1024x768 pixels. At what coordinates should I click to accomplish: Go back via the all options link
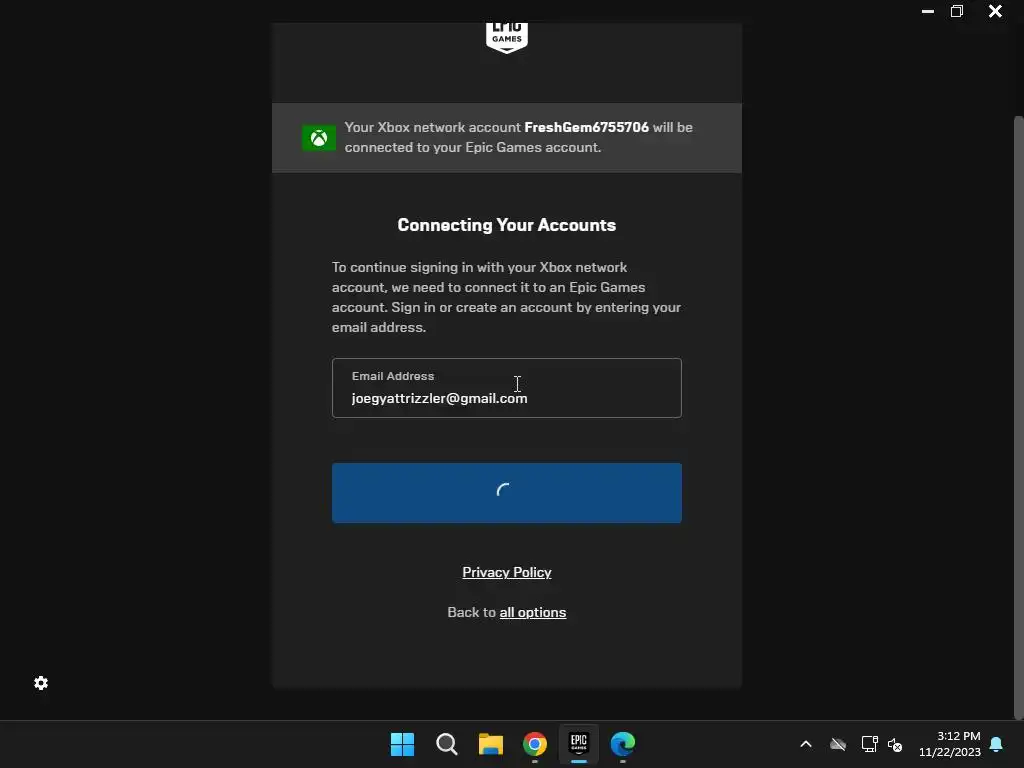coord(533,613)
